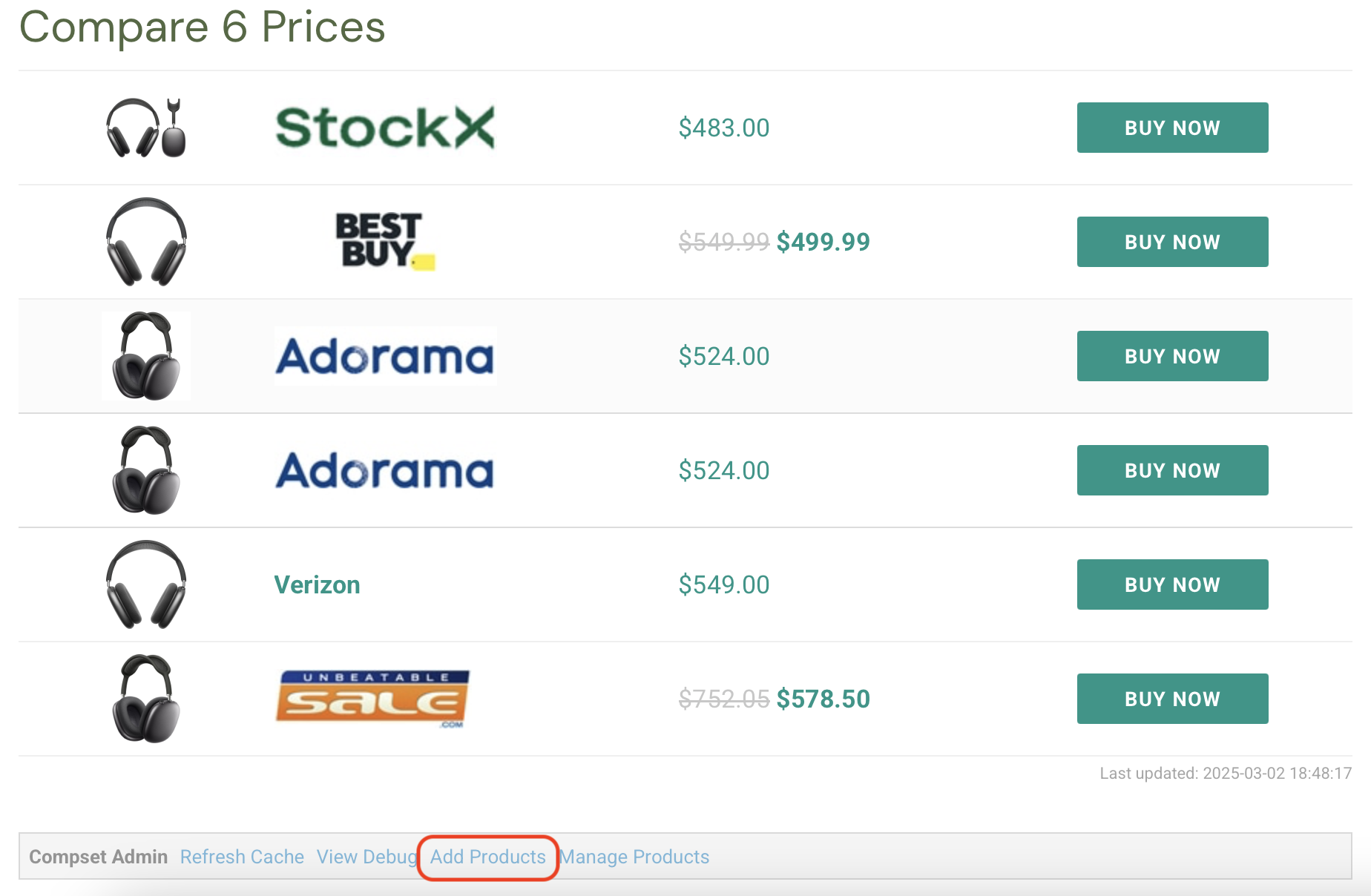Click the StockX logo
Screen dimensions: 1371x896
pos(385,128)
